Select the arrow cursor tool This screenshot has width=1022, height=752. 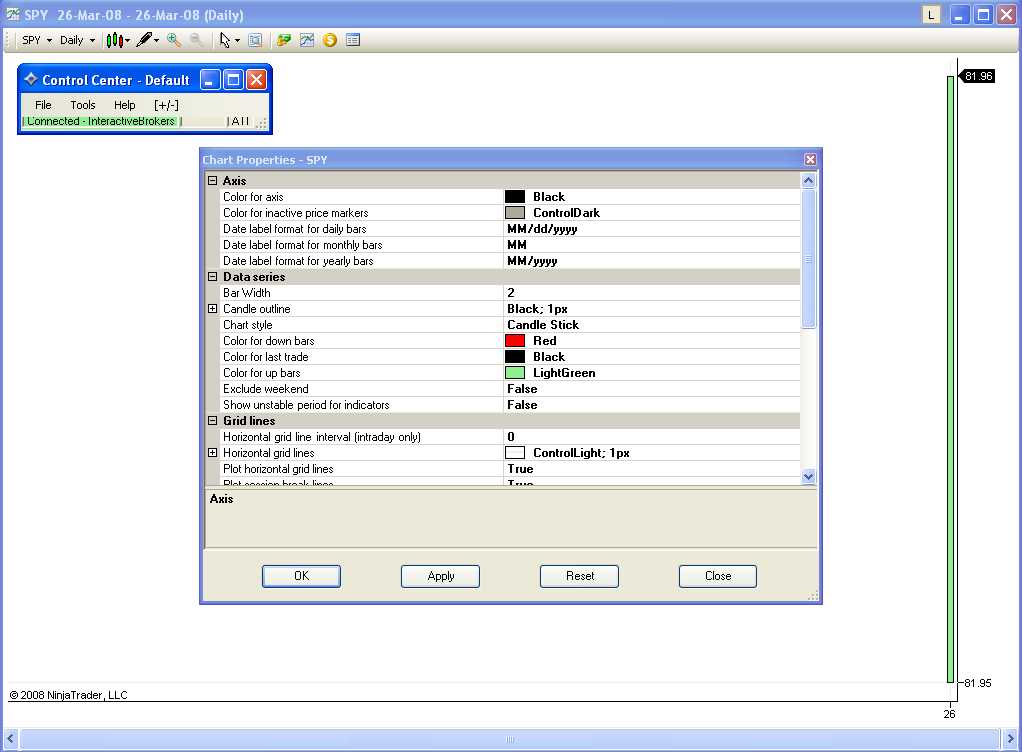coord(229,40)
